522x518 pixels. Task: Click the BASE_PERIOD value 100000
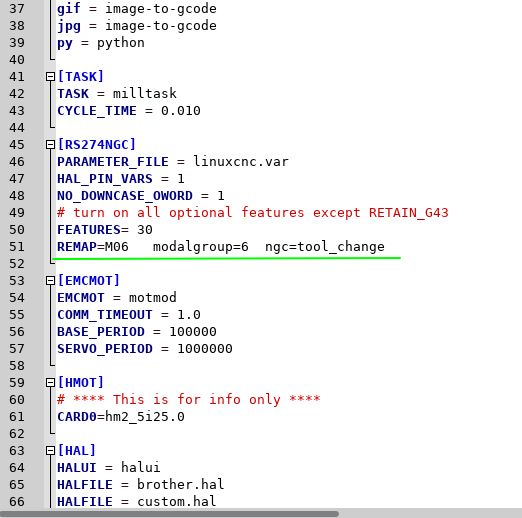point(193,332)
